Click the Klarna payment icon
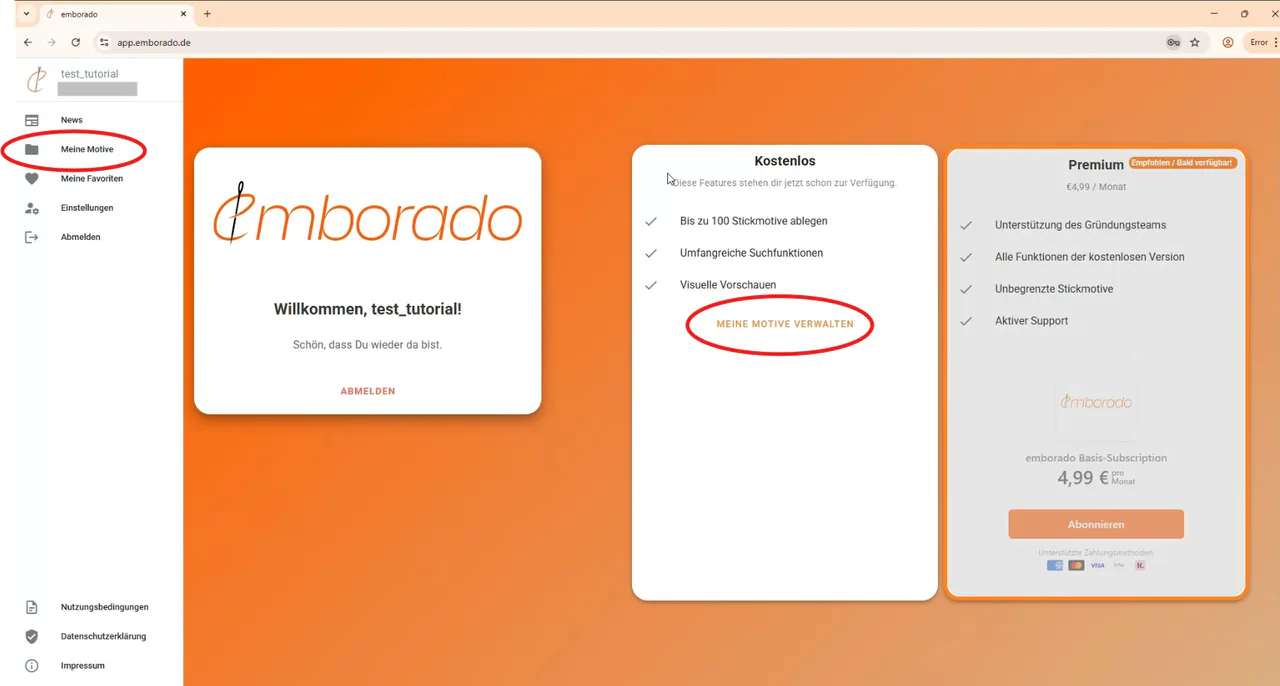1280x686 pixels. pos(1140,565)
